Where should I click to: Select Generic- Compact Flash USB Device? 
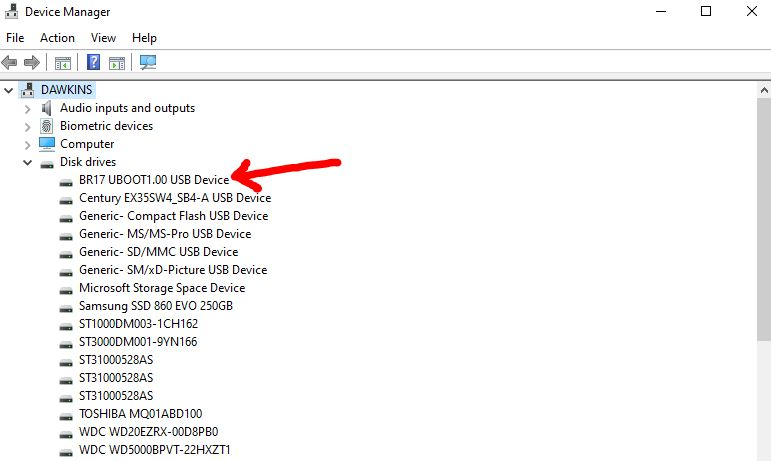coord(174,216)
